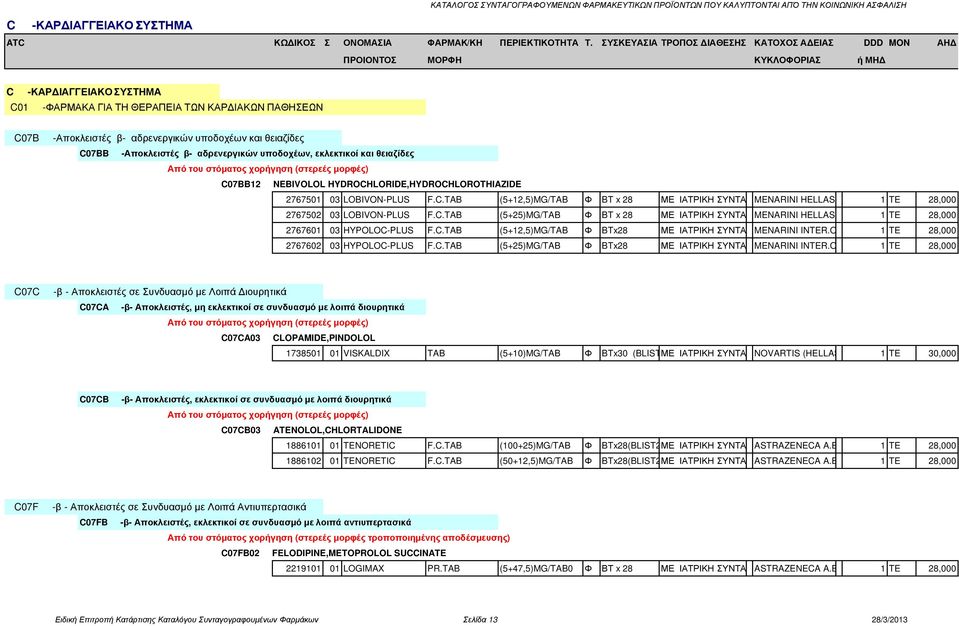The width and height of the screenshot is (959, 626).
Task: Select the 'C07CA' subgroup heading
Action: click(251, 307)
